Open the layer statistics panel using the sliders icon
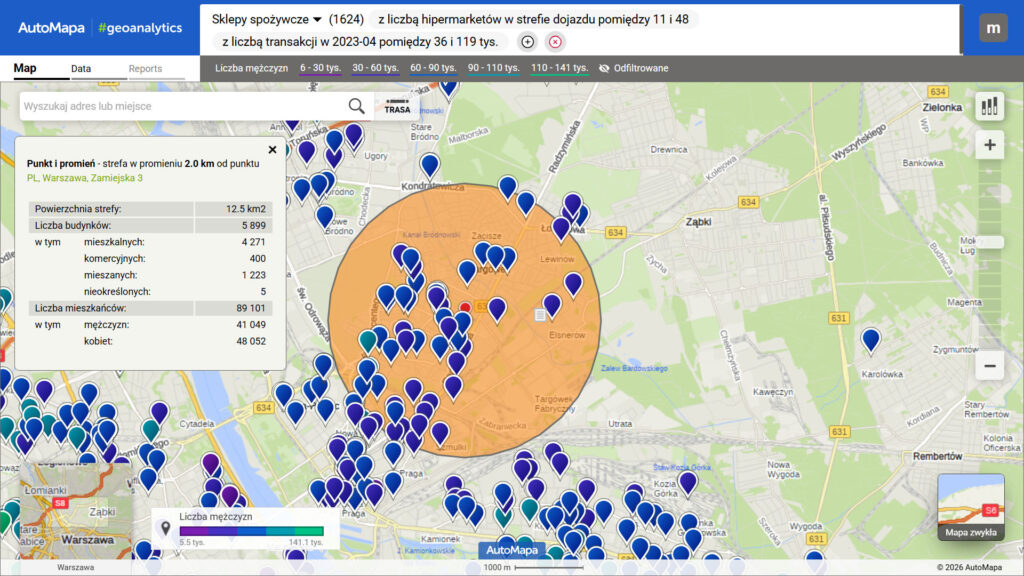 pyautogui.click(x=989, y=106)
